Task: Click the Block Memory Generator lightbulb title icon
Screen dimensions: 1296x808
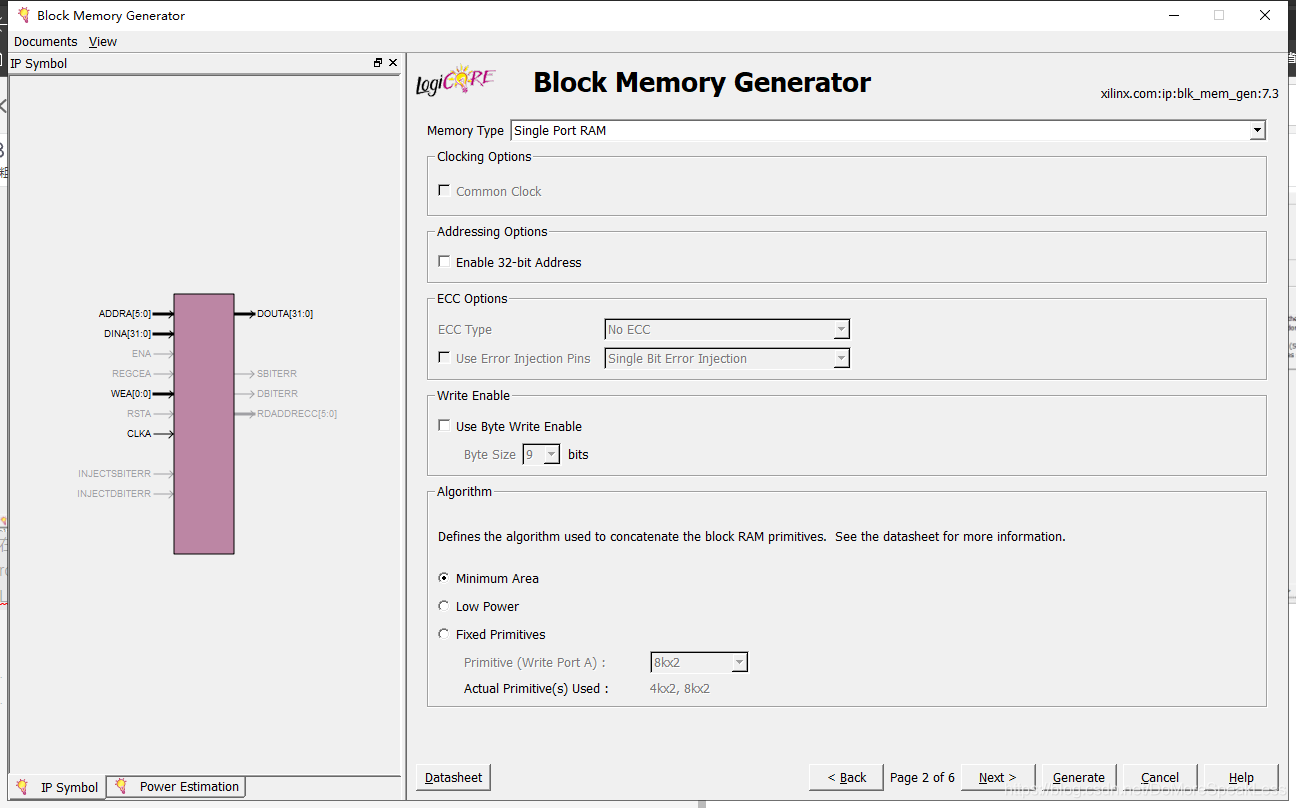Action: point(23,15)
